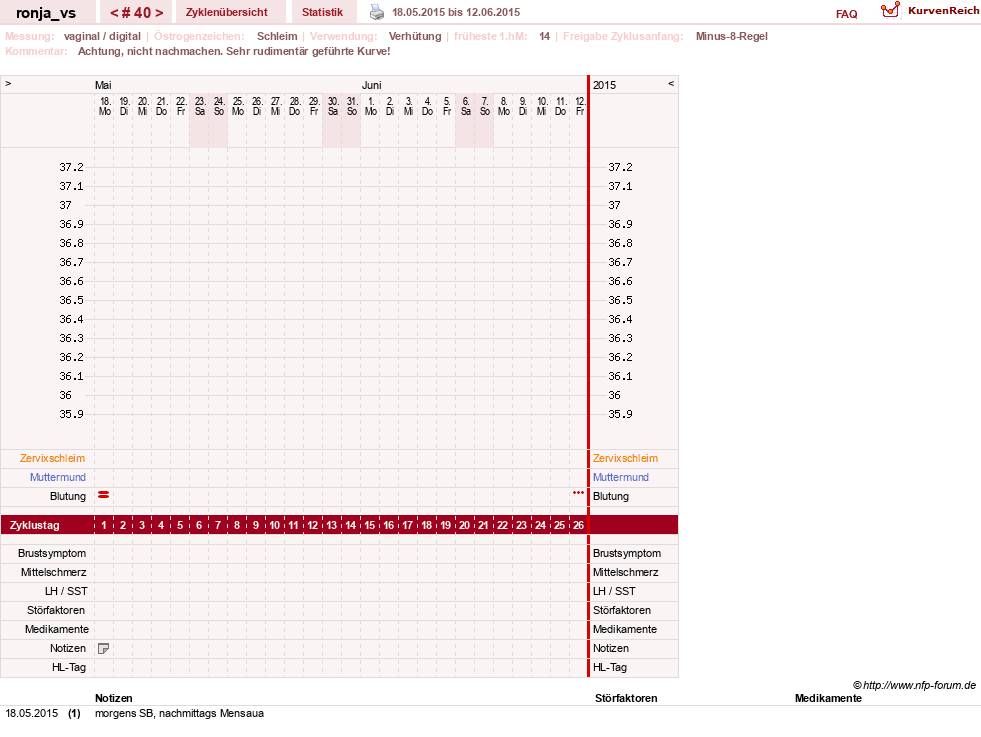981x737 pixels.
Task: Click the date range 18.05.2015 bis 12.06.2015
Action: coord(455,12)
